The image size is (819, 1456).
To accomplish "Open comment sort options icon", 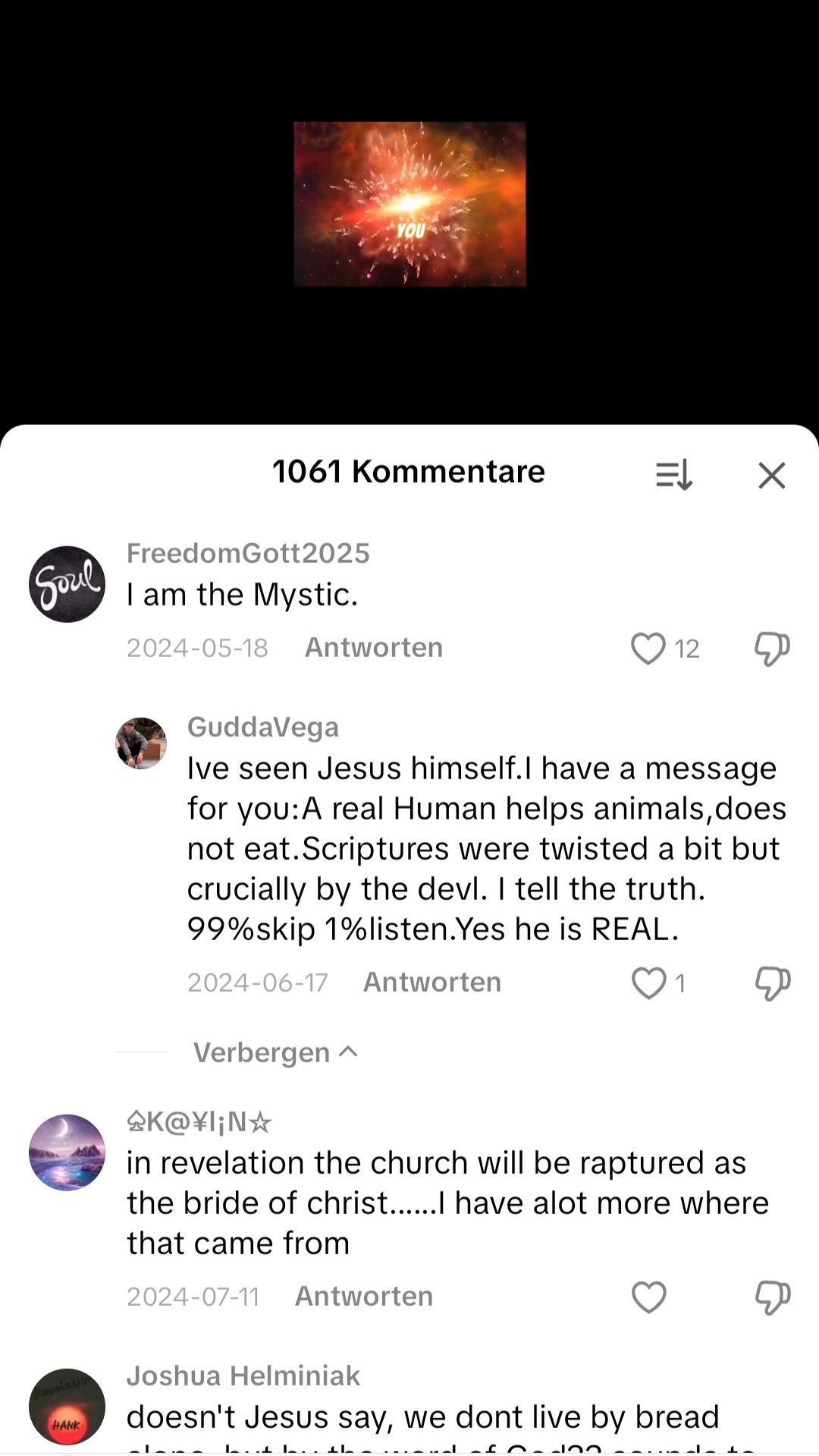I will 673,475.
